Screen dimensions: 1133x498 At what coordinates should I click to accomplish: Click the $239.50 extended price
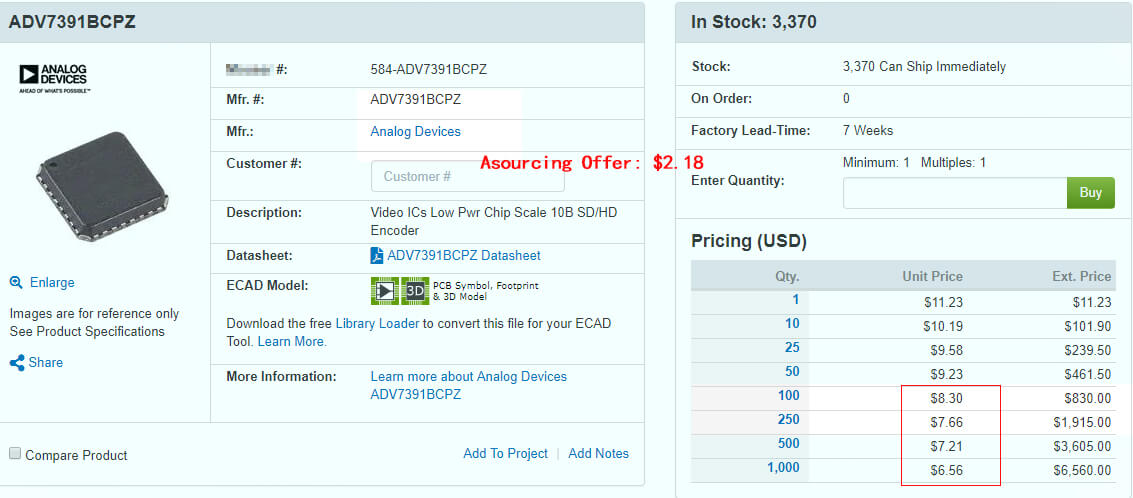[1087, 351]
